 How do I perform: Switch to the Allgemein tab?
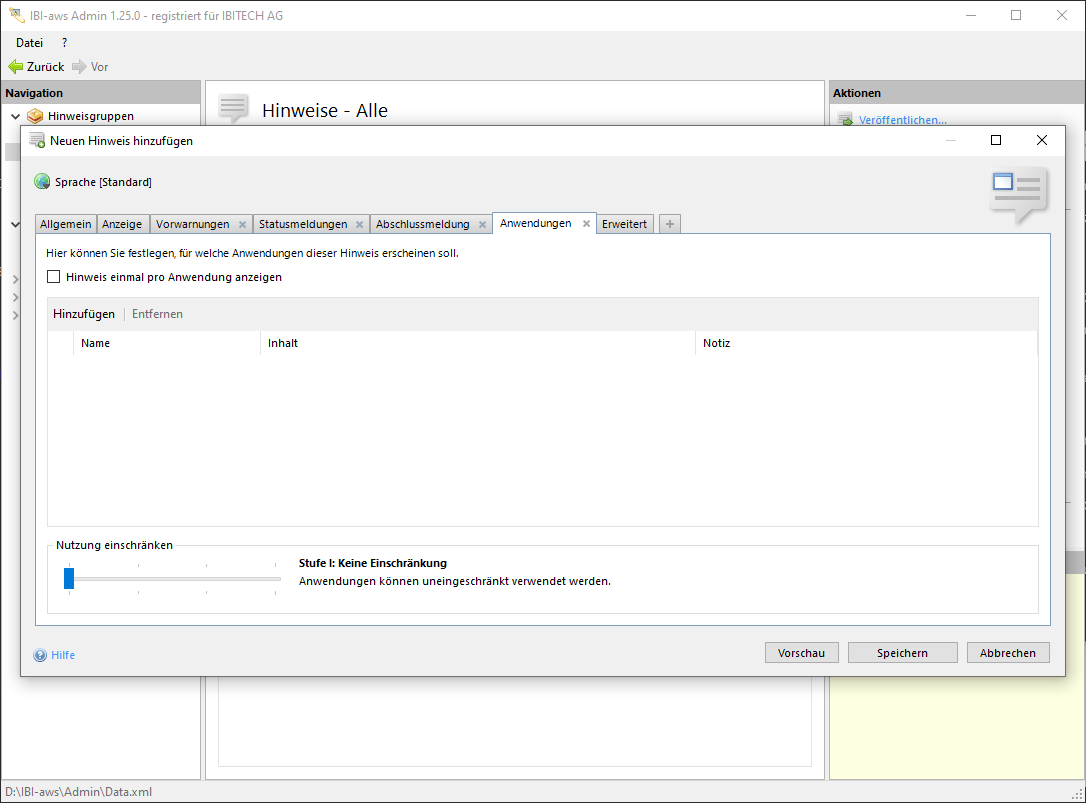(x=65, y=224)
